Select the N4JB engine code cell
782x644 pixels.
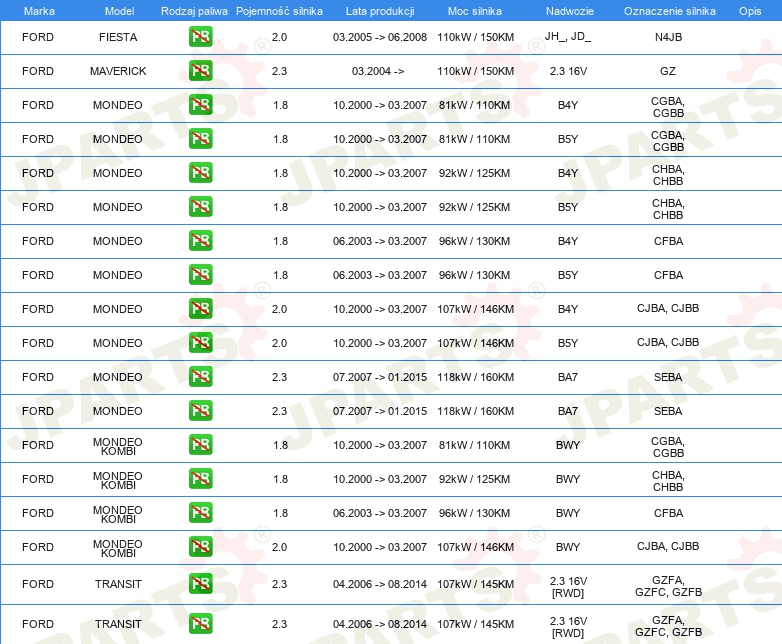[x=668, y=37]
